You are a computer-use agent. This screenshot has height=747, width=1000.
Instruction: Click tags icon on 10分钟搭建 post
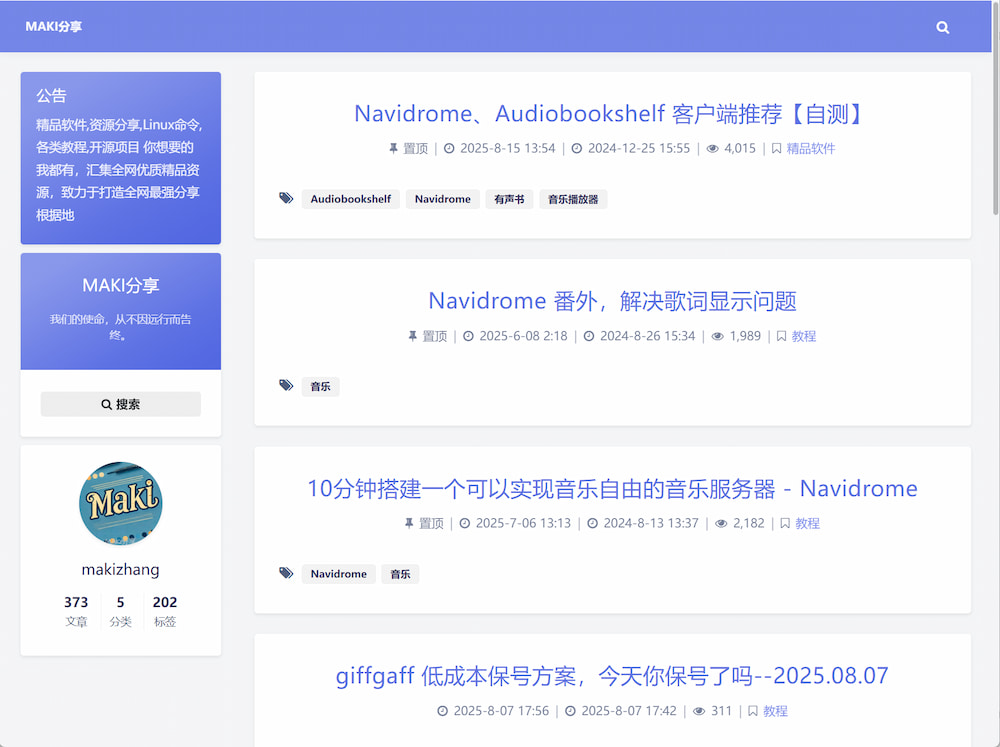click(x=286, y=574)
